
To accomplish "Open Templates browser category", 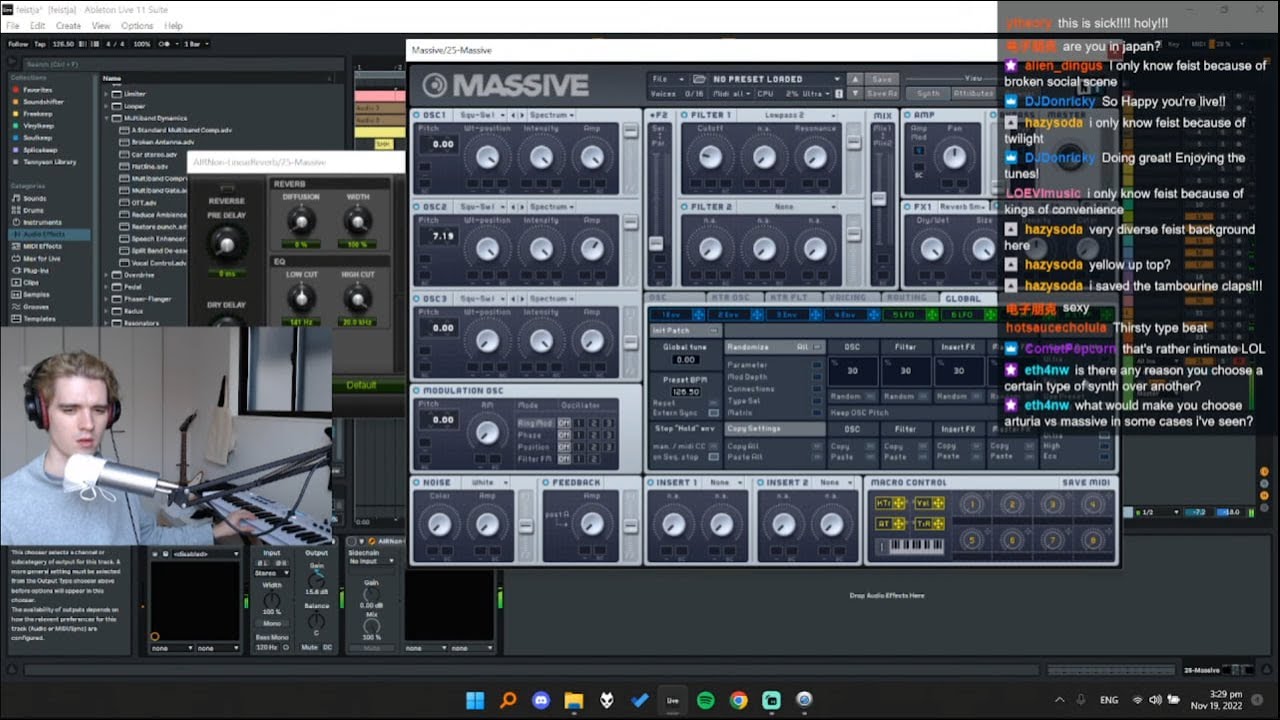I will coord(38,318).
